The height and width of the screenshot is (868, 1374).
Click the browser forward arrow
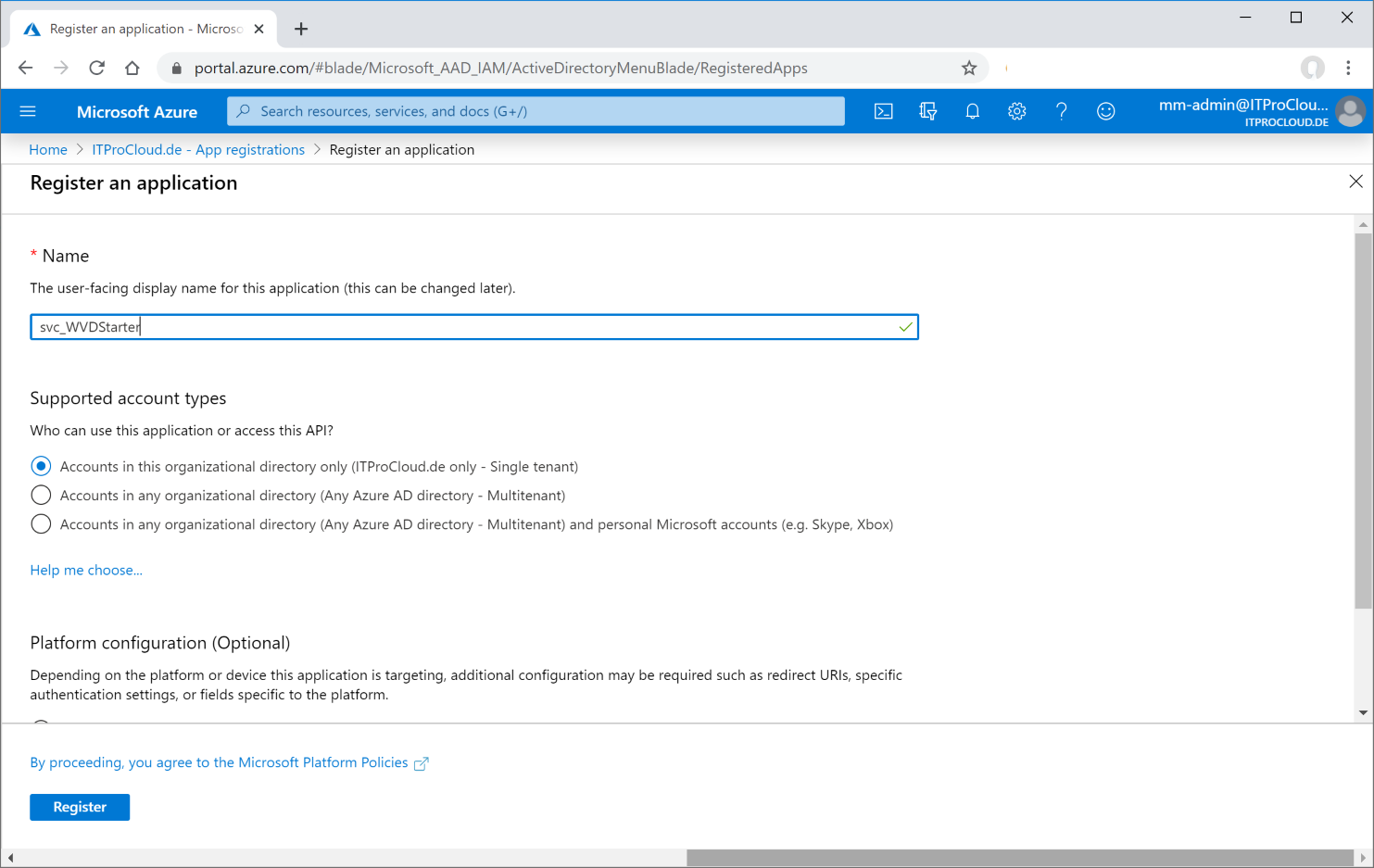click(61, 68)
